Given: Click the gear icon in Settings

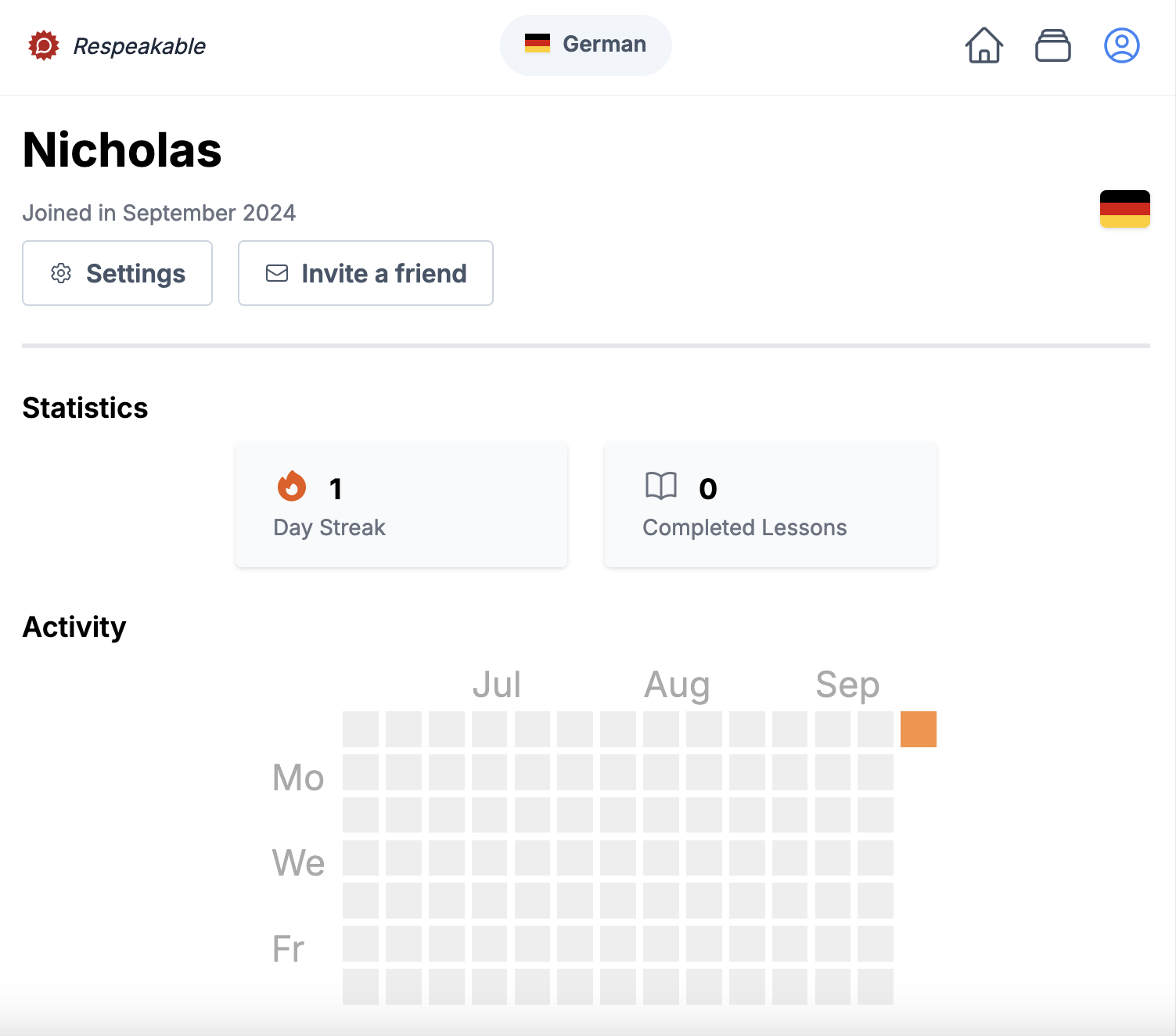Looking at the screenshot, I should [61, 273].
